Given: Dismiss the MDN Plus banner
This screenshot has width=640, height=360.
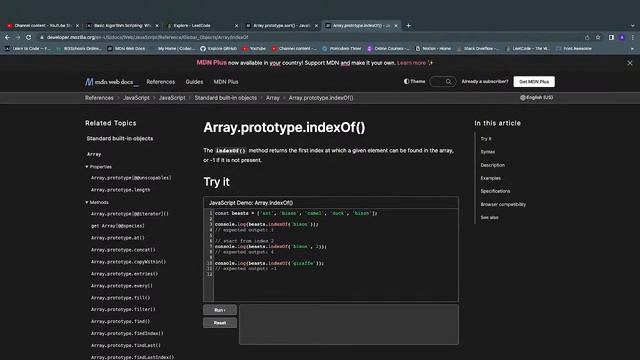Looking at the screenshot, I should [630, 63].
